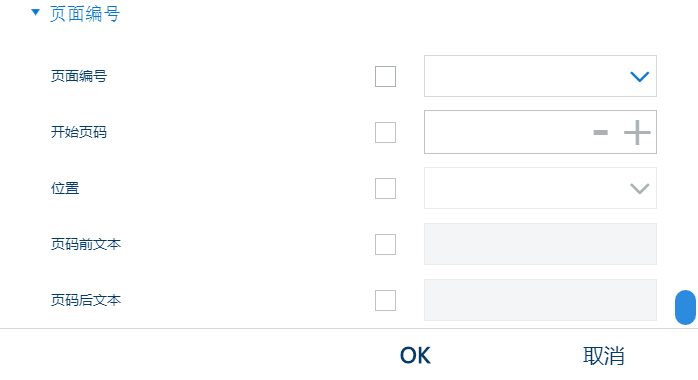698x380 pixels.
Task: Confirm with the OK button
Action: pyautogui.click(x=415, y=356)
